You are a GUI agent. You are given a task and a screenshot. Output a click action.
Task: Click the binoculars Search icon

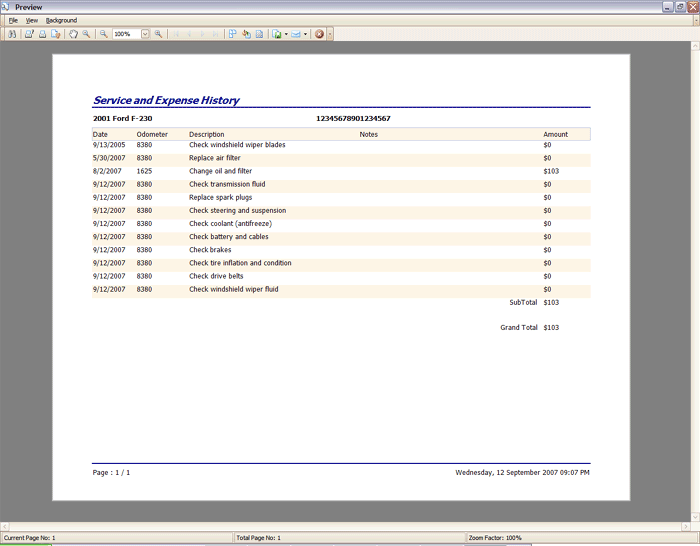coord(12,34)
